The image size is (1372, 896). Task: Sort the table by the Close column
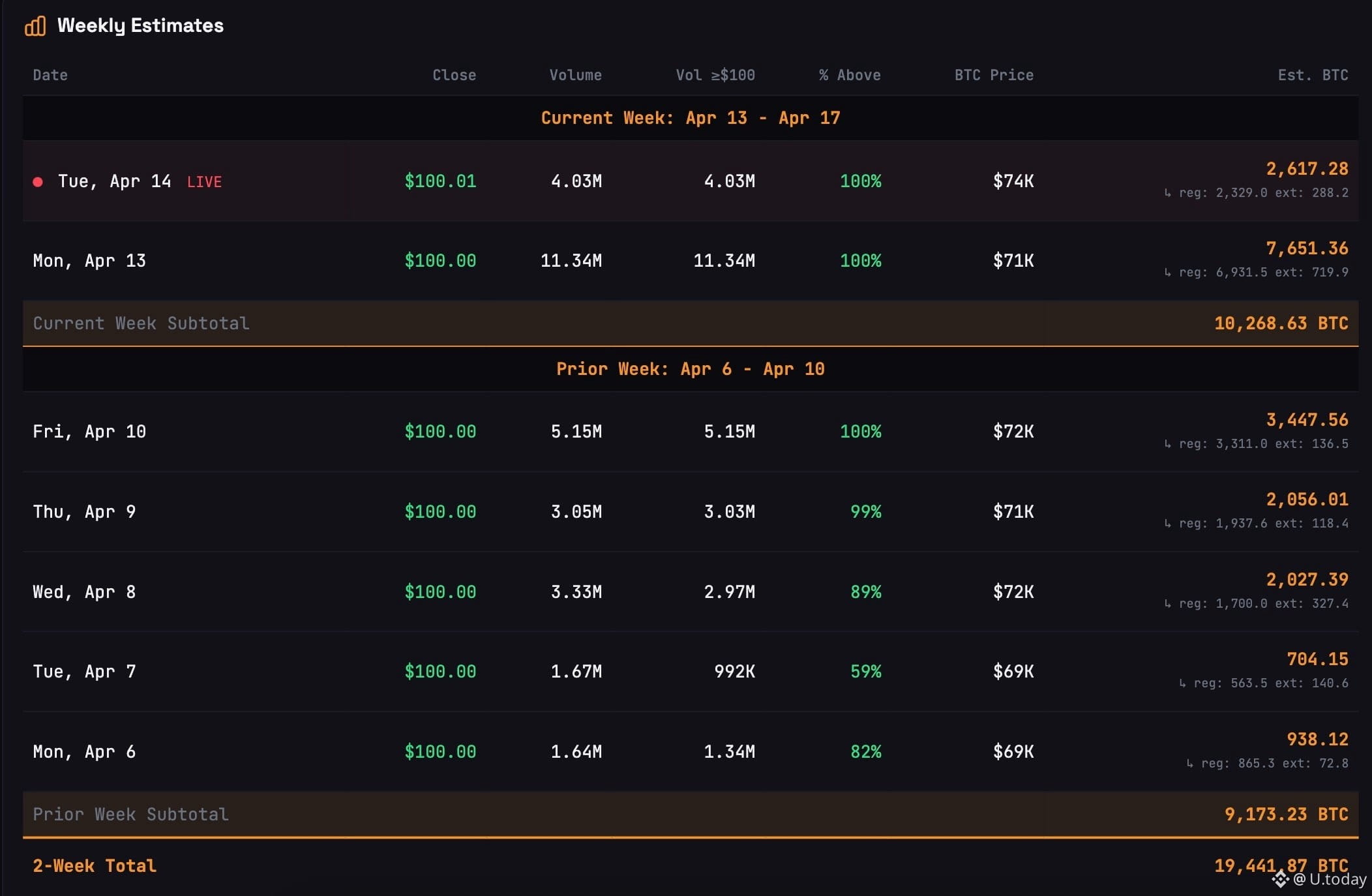[x=455, y=75]
